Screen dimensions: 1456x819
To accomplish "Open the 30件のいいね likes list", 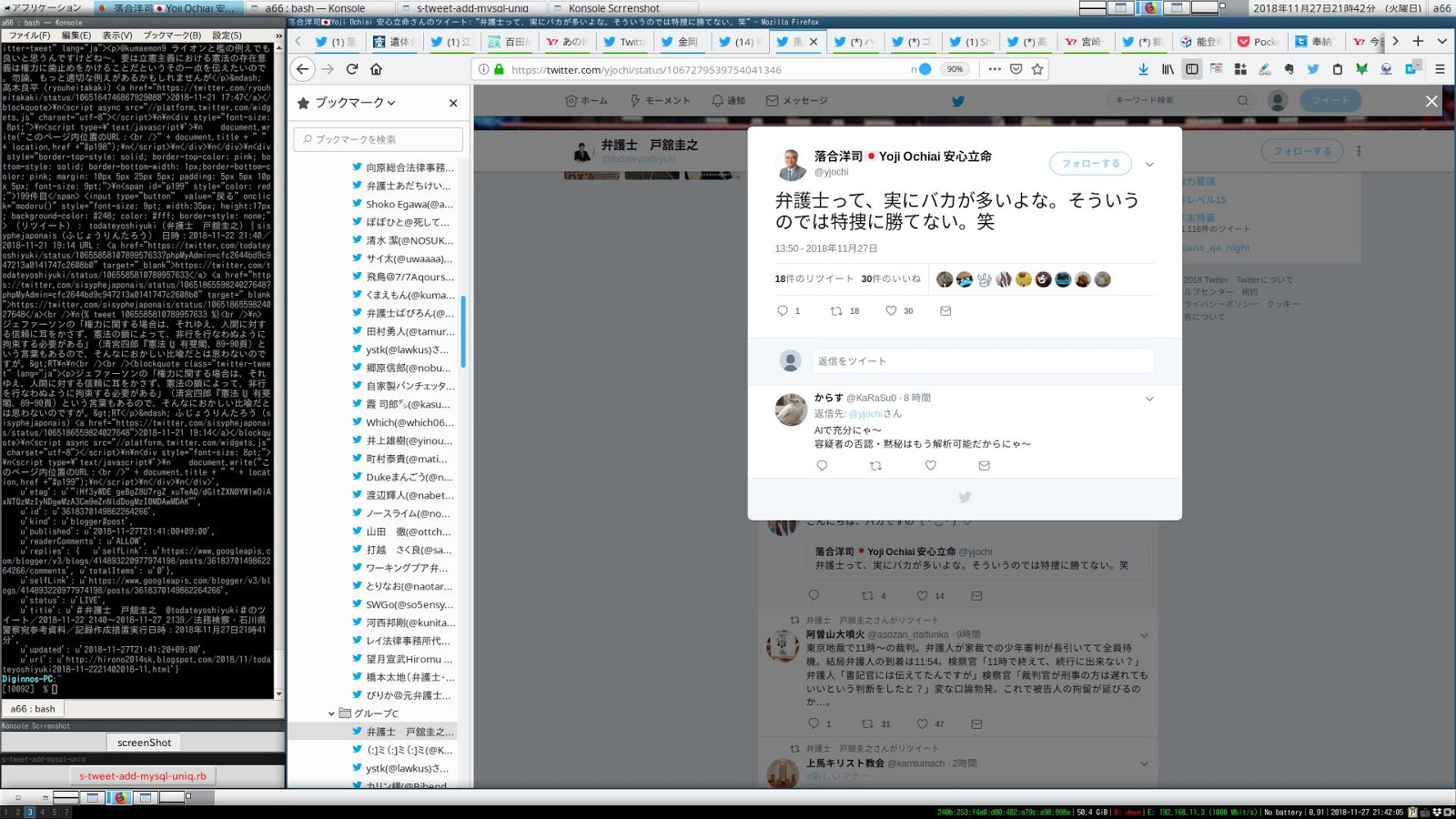I will click(x=891, y=278).
